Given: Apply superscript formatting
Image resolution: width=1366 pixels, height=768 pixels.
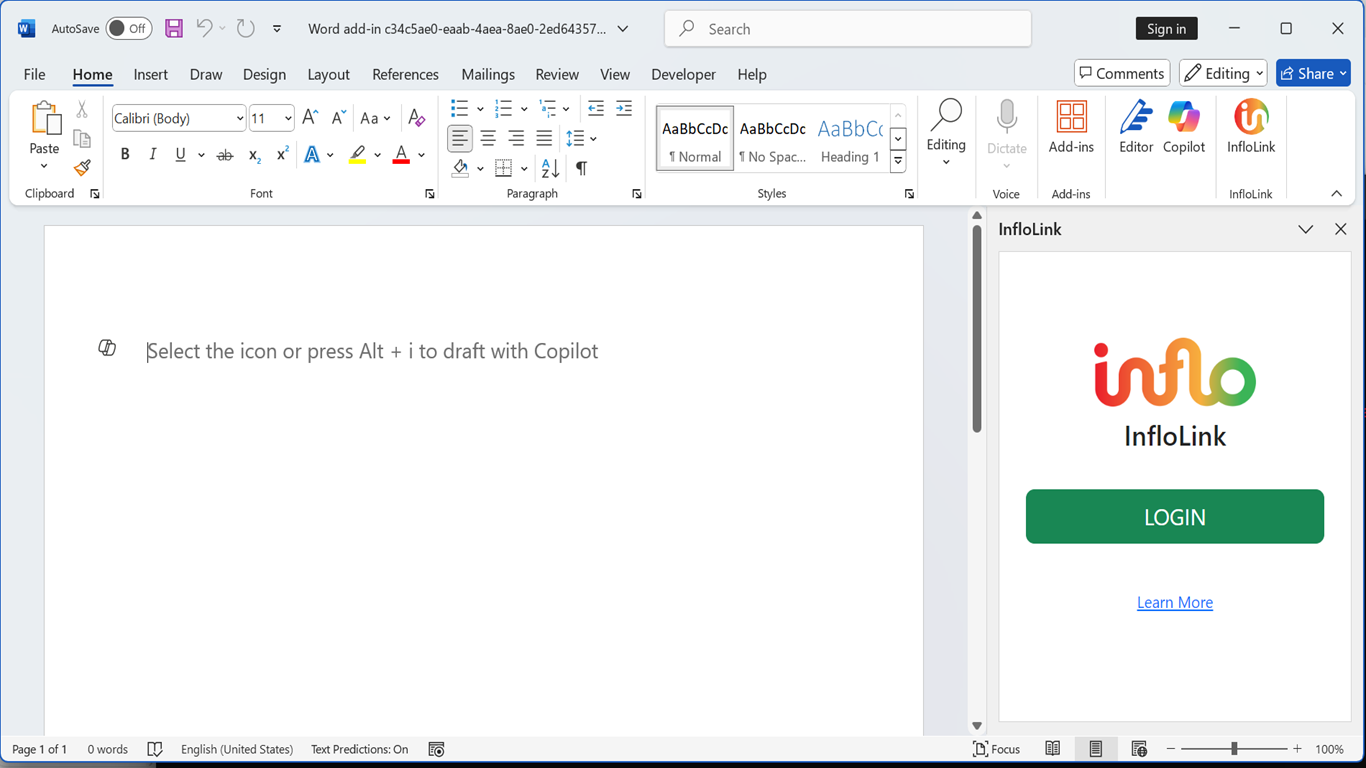Looking at the screenshot, I should point(282,155).
